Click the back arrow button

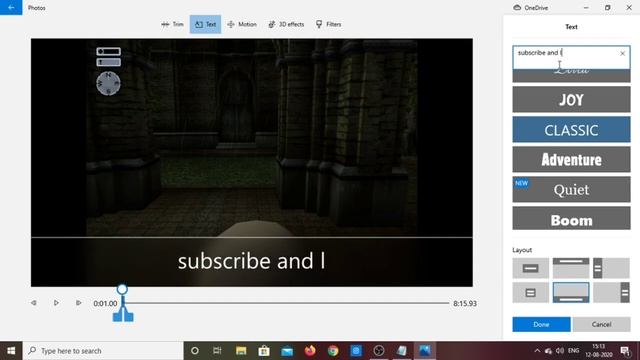[11, 7]
